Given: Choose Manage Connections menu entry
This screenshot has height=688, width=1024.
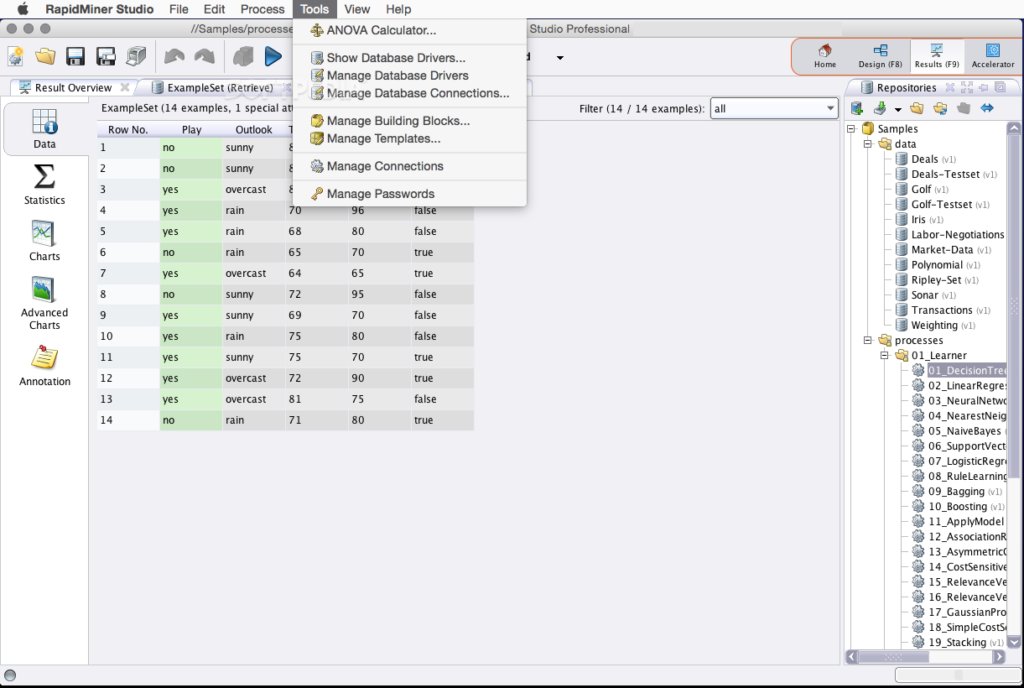Looking at the screenshot, I should click(x=409, y=166).
